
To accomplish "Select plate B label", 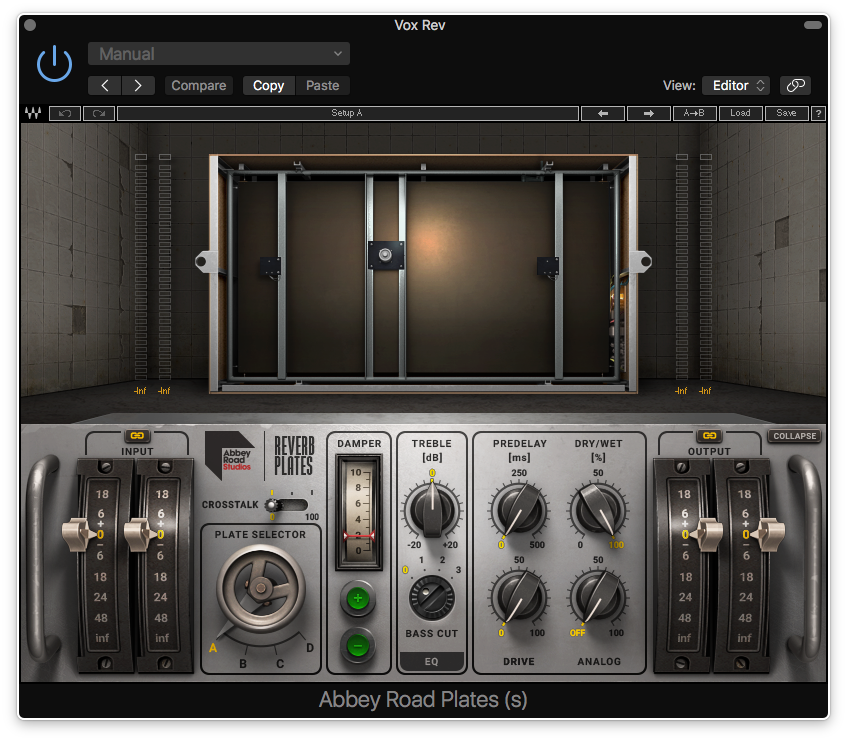I will click(243, 664).
